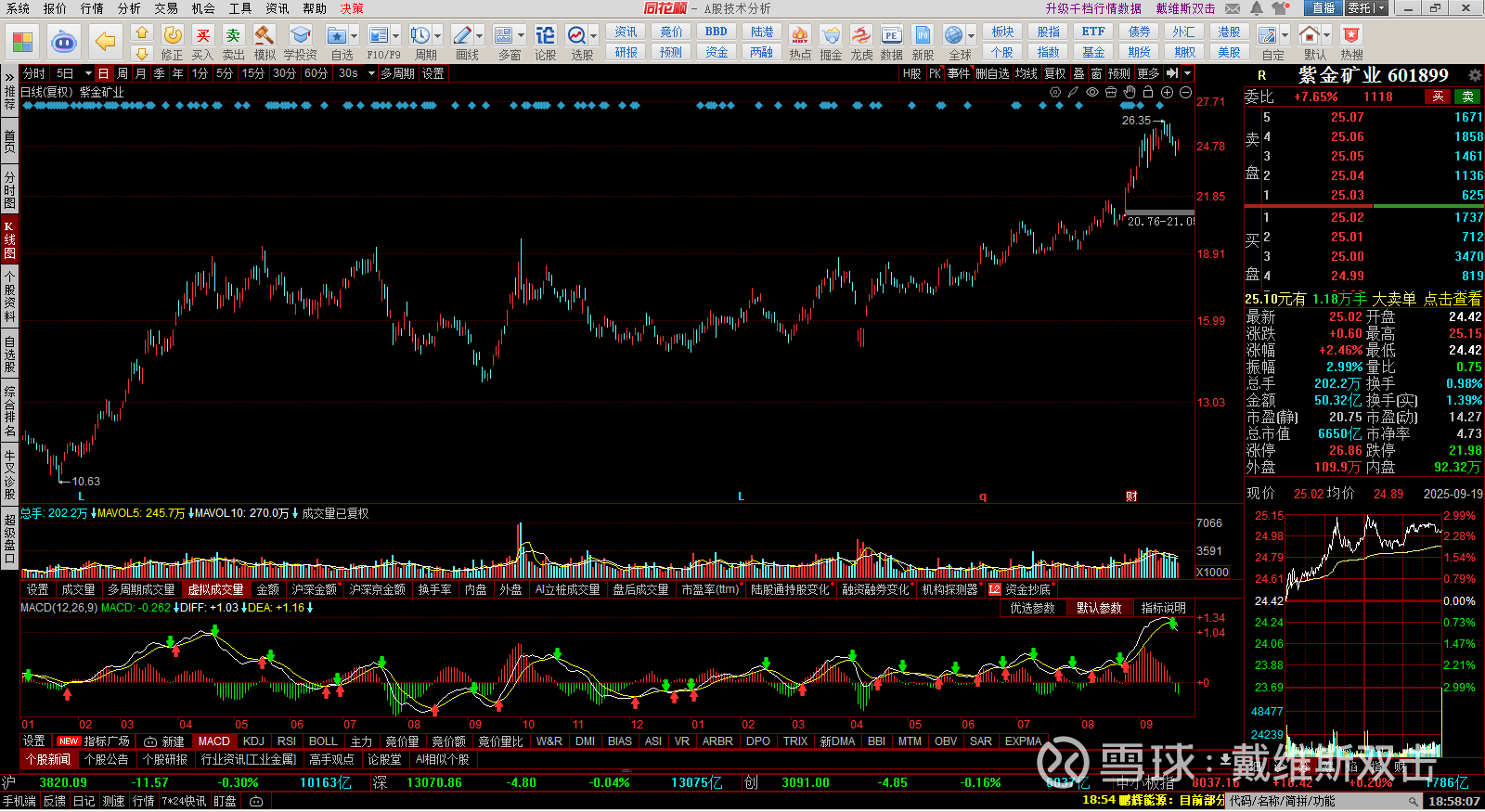Toggle the 事件 events overlay
Screen dimensions: 1485x812
[x=959, y=73]
